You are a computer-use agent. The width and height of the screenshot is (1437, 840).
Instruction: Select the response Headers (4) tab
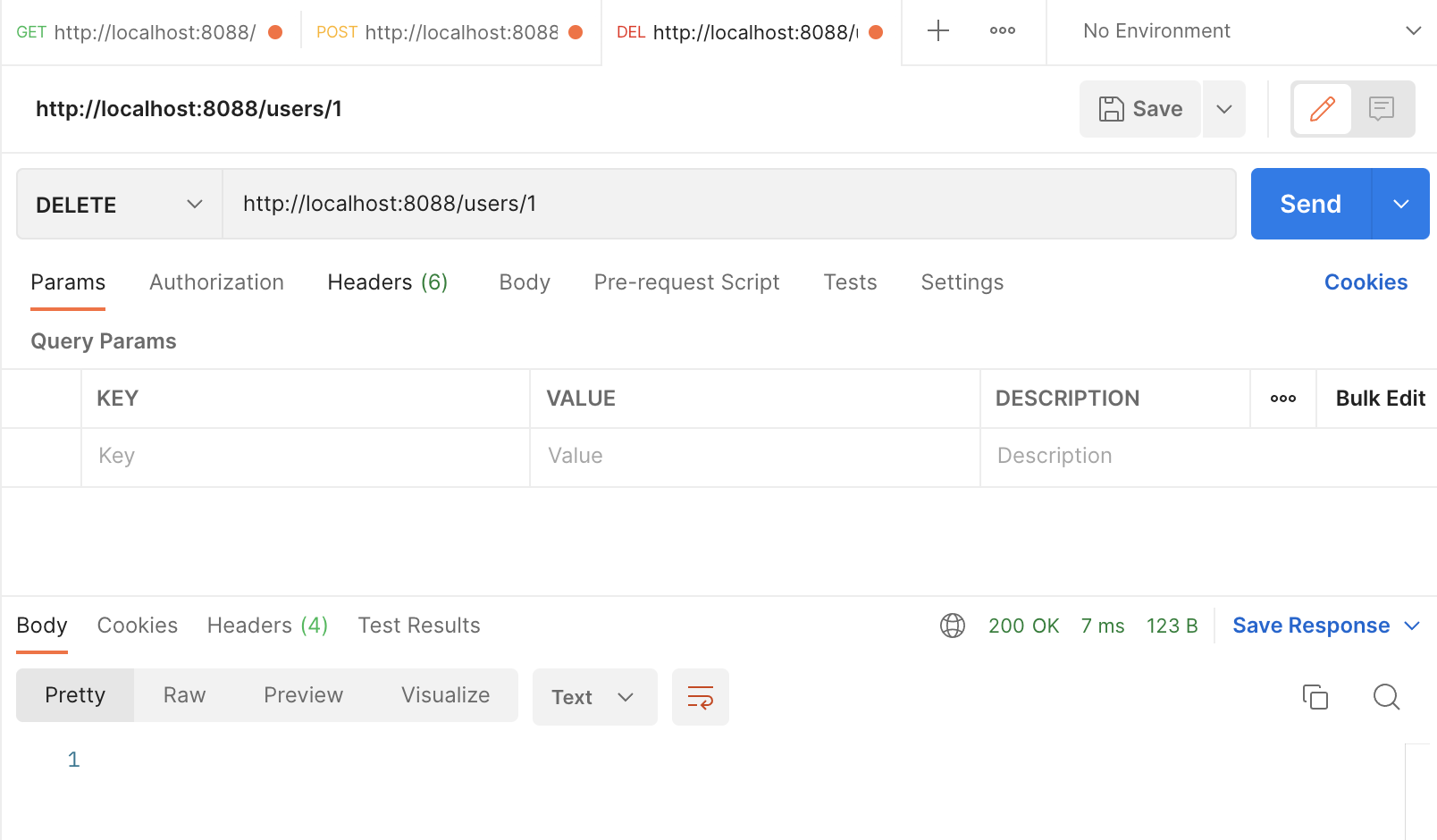point(267,626)
